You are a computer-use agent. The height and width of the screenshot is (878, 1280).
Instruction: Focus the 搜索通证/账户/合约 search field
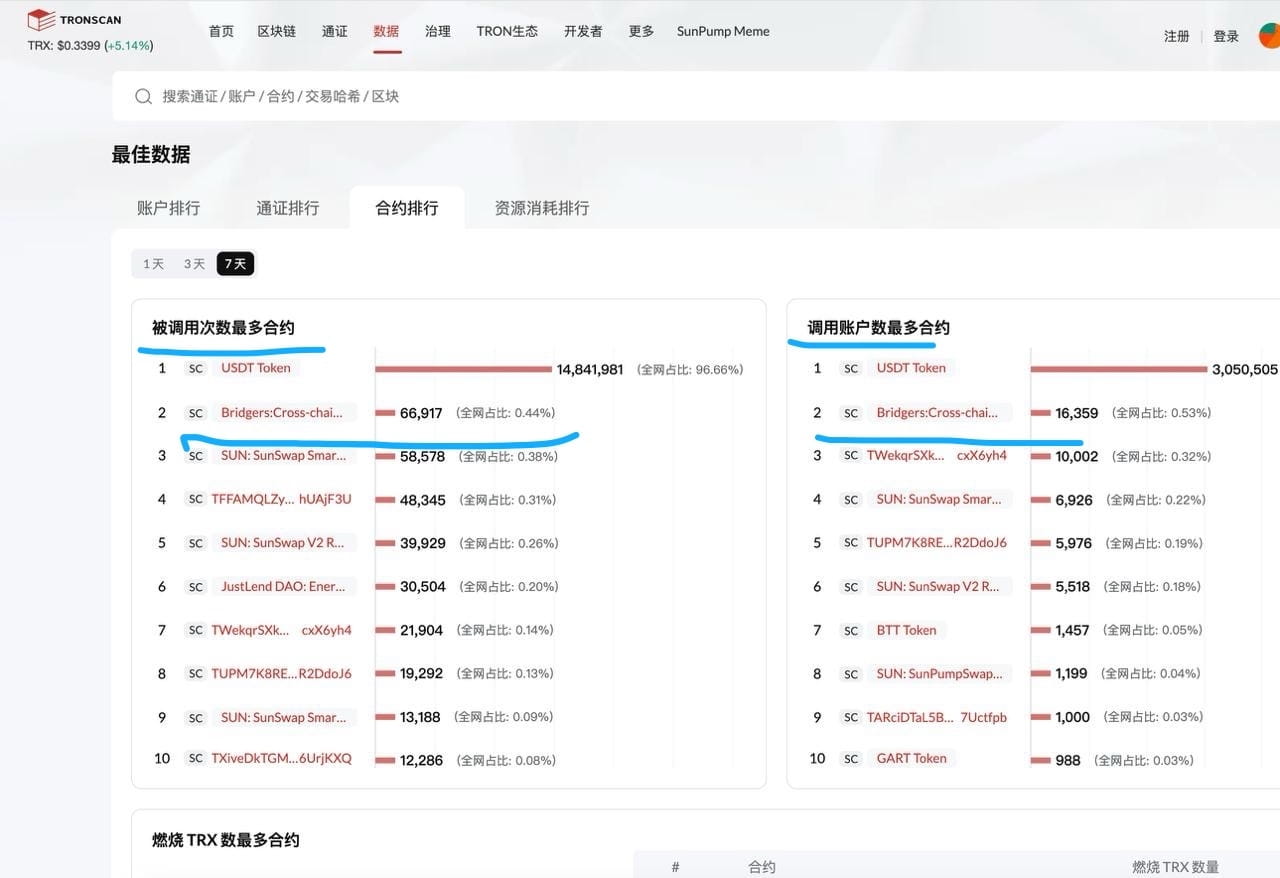(696, 96)
